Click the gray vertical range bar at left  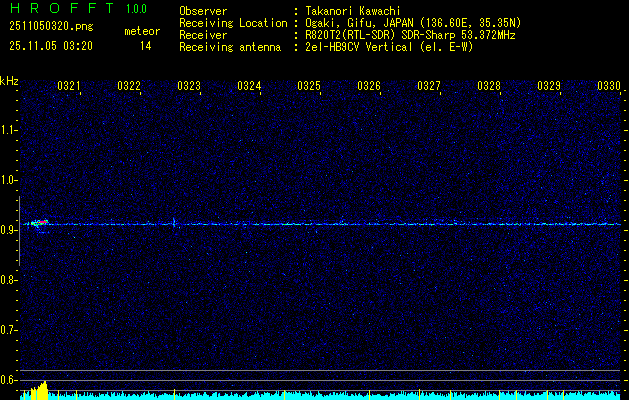[x=19, y=231]
